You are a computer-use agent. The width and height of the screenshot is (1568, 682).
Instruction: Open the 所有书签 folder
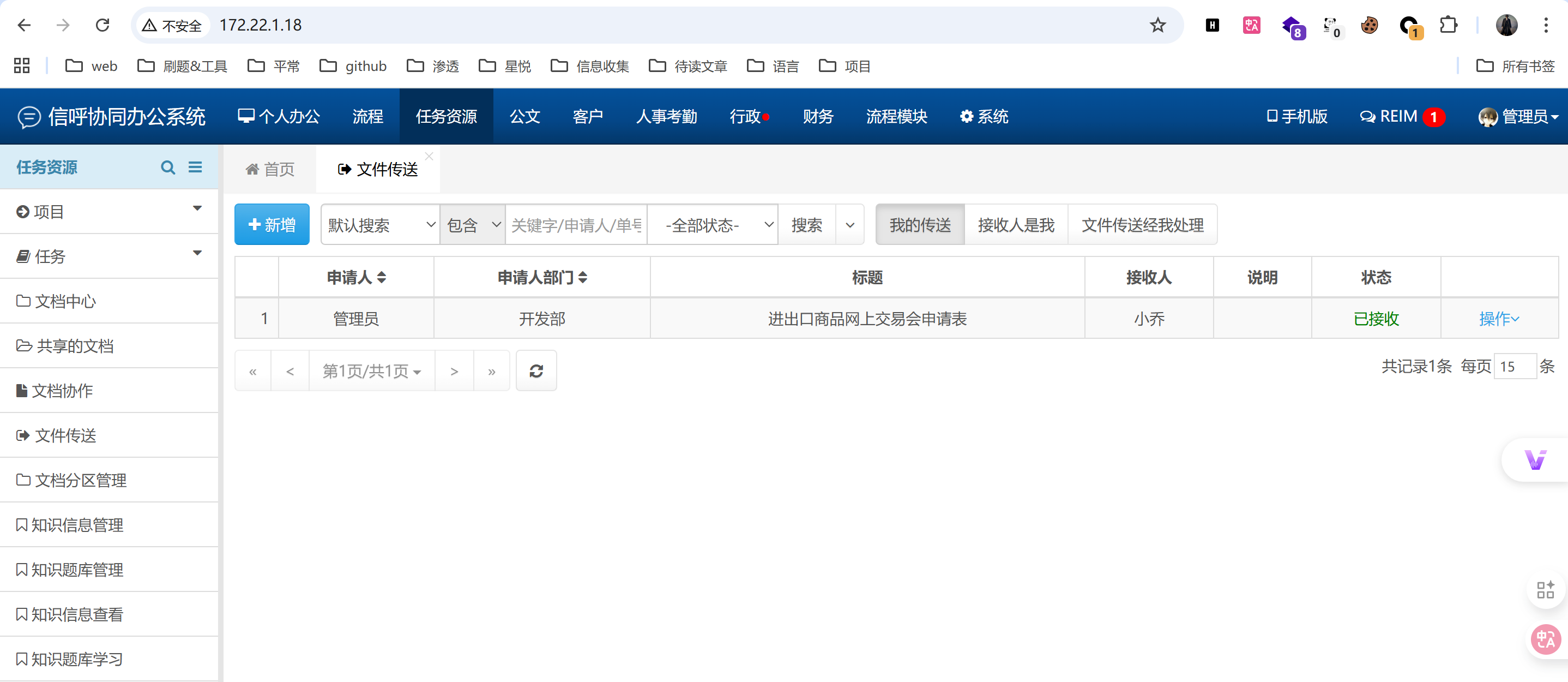point(1516,66)
